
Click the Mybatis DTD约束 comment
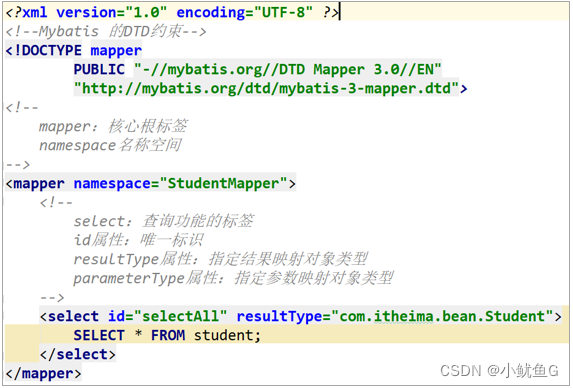click(x=106, y=31)
